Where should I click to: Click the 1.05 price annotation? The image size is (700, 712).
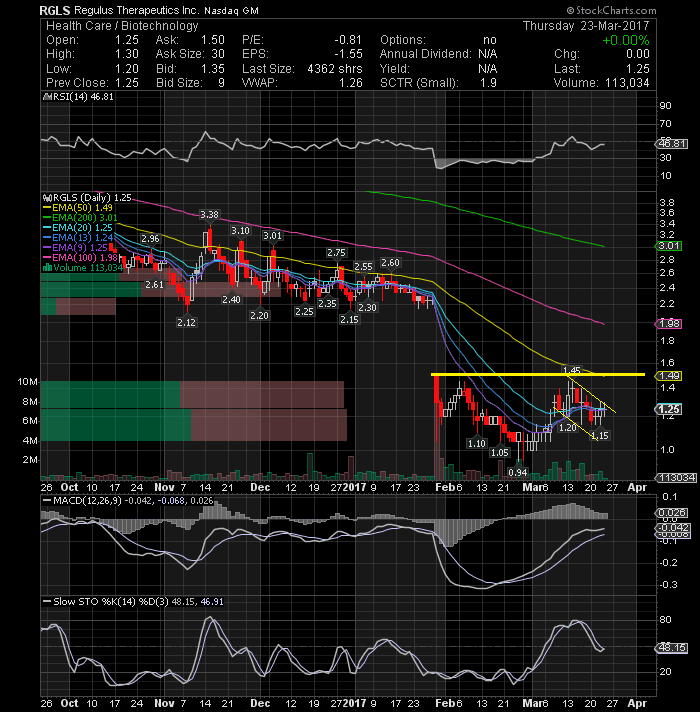499,453
